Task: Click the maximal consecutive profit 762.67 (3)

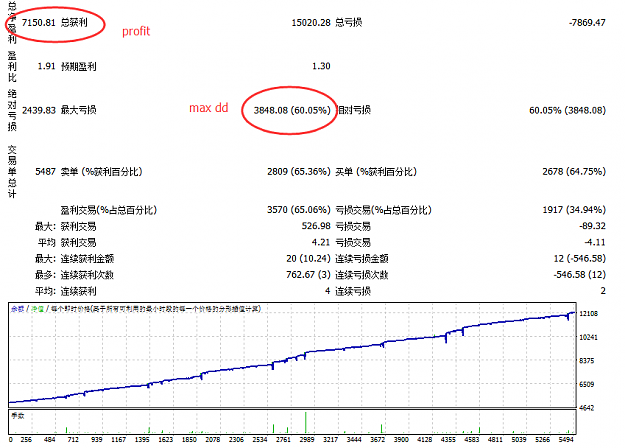Action: pos(308,275)
